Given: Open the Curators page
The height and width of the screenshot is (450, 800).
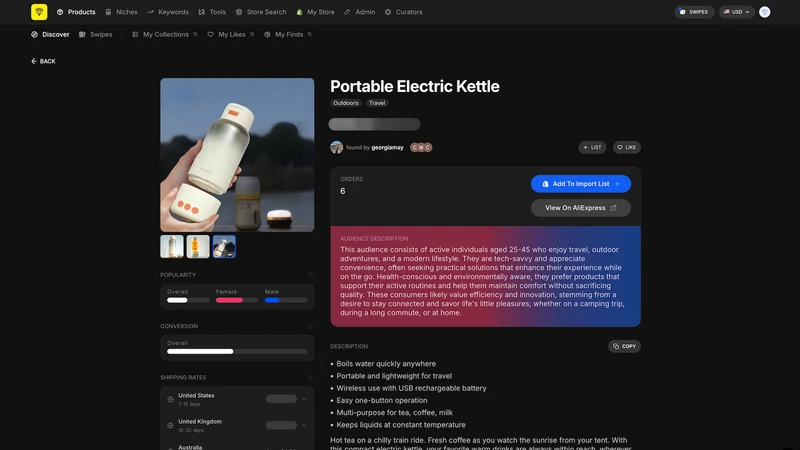Looking at the screenshot, I should (x=404, y=12).
